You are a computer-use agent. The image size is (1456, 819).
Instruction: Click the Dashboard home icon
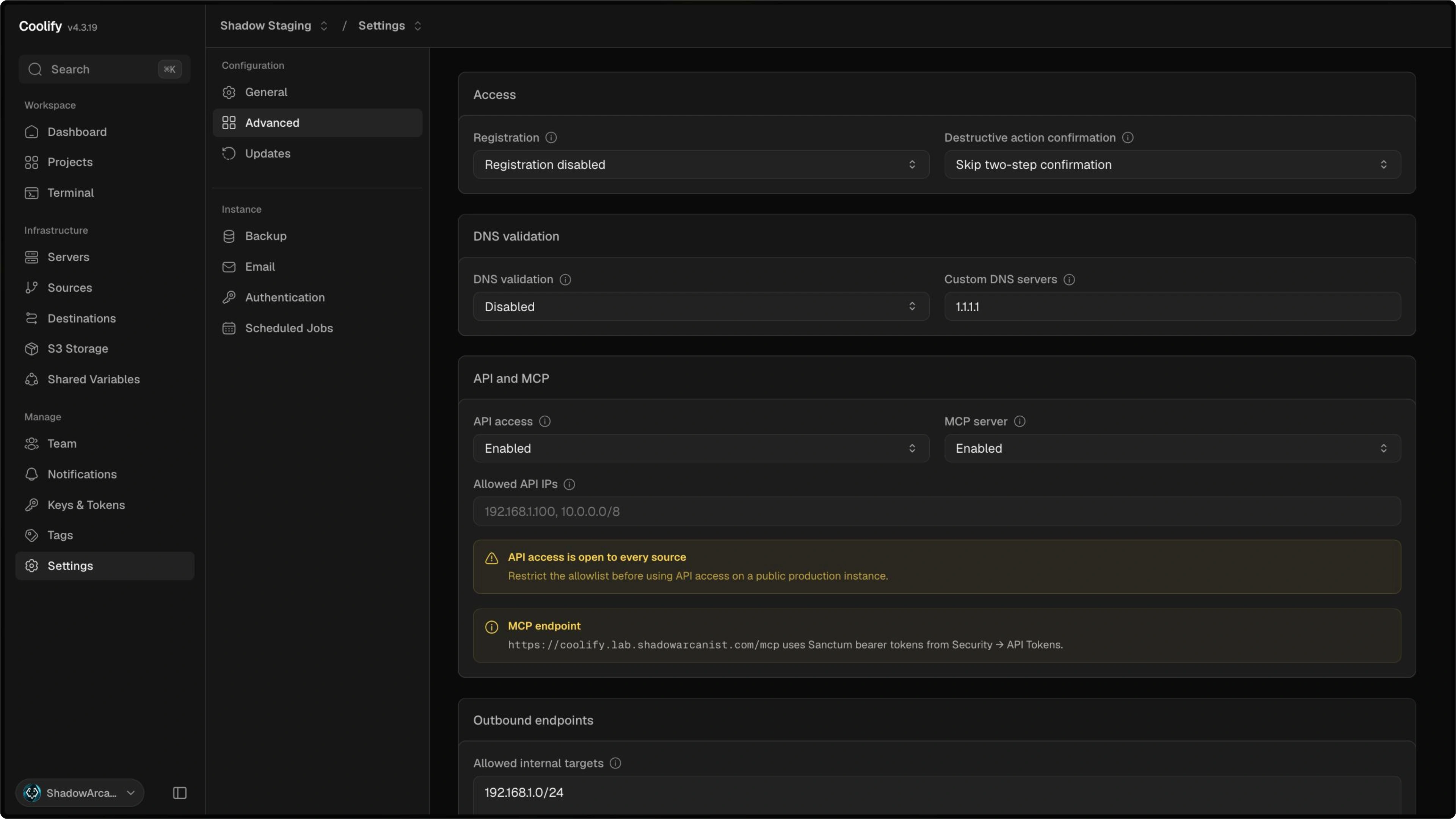[31, 132]
